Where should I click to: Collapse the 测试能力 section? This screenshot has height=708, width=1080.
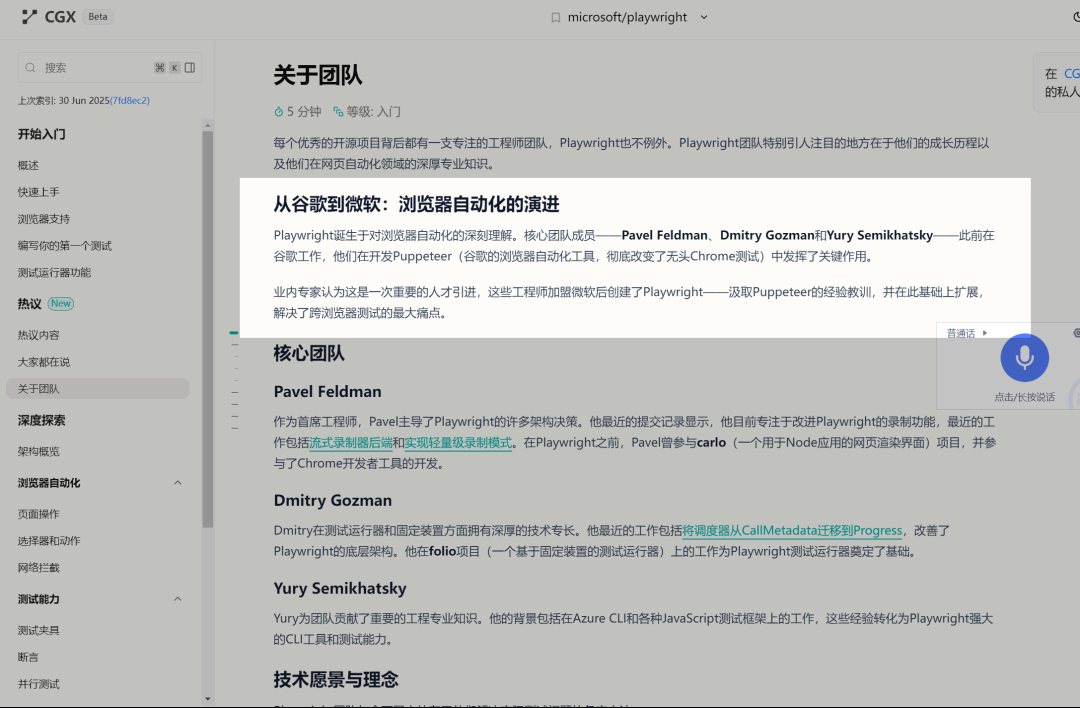178,599
